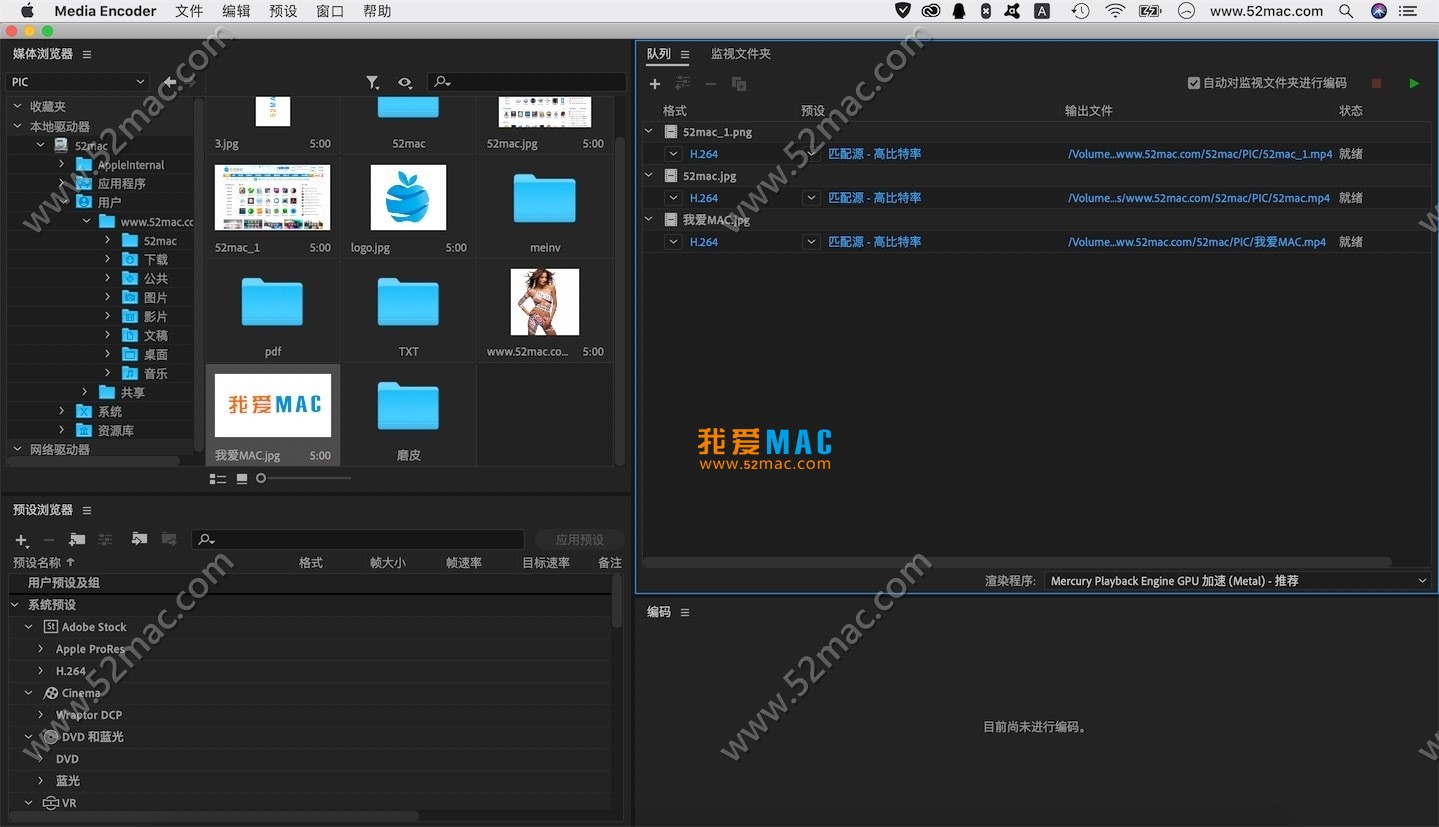Select the Wraptor DCP preset group
1439x827 pixels.
(89, 715)
